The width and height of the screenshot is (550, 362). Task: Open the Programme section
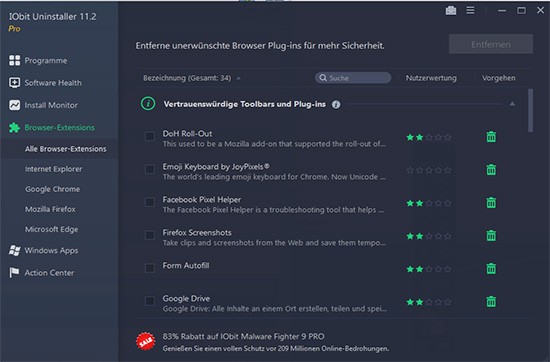click(x=46, y=60)
